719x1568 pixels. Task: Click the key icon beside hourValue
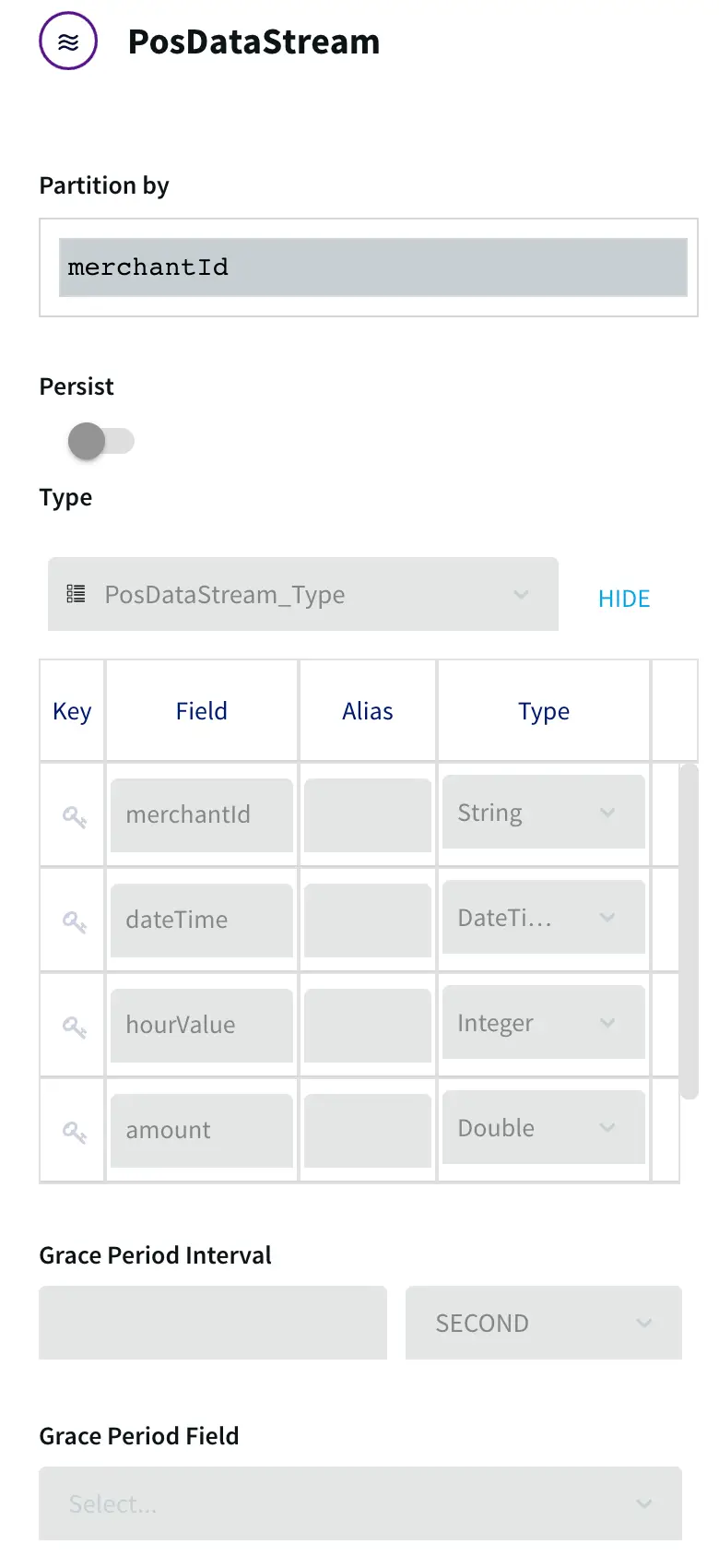(74, 1027)
